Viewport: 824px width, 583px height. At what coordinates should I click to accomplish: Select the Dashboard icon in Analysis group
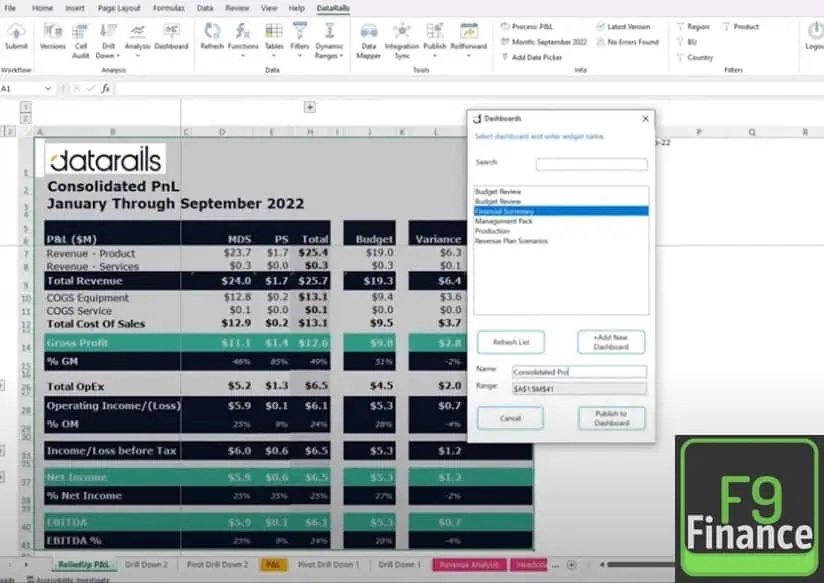170,31
